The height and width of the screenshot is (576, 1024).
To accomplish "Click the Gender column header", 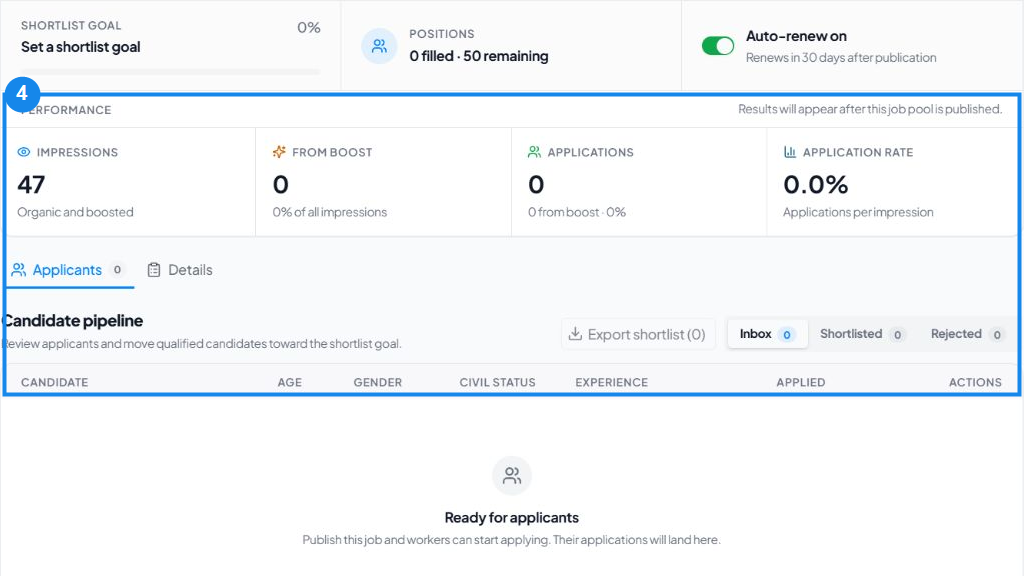I will [x=377, y=382].
